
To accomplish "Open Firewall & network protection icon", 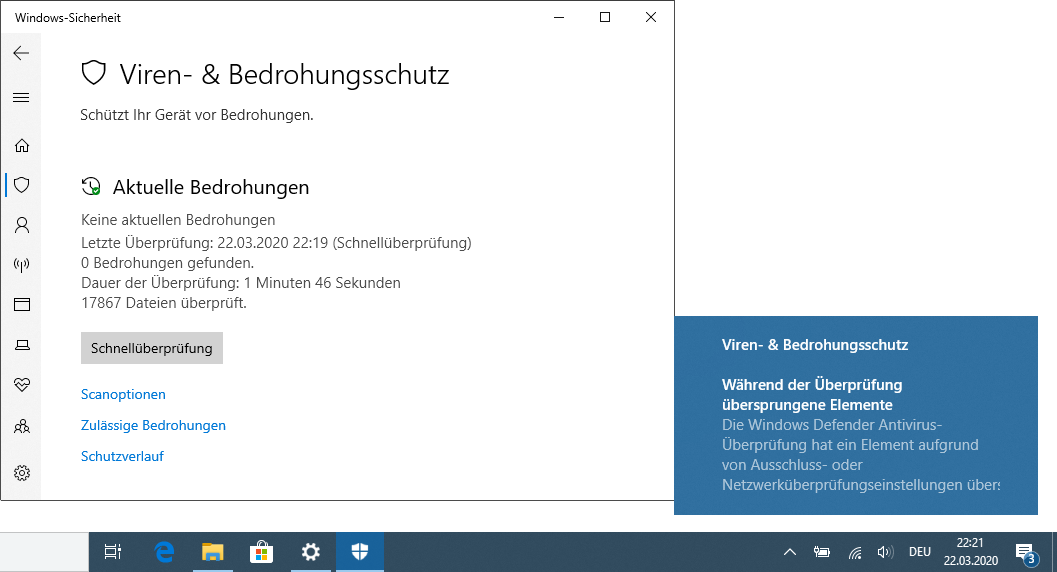I will (22, 265).
